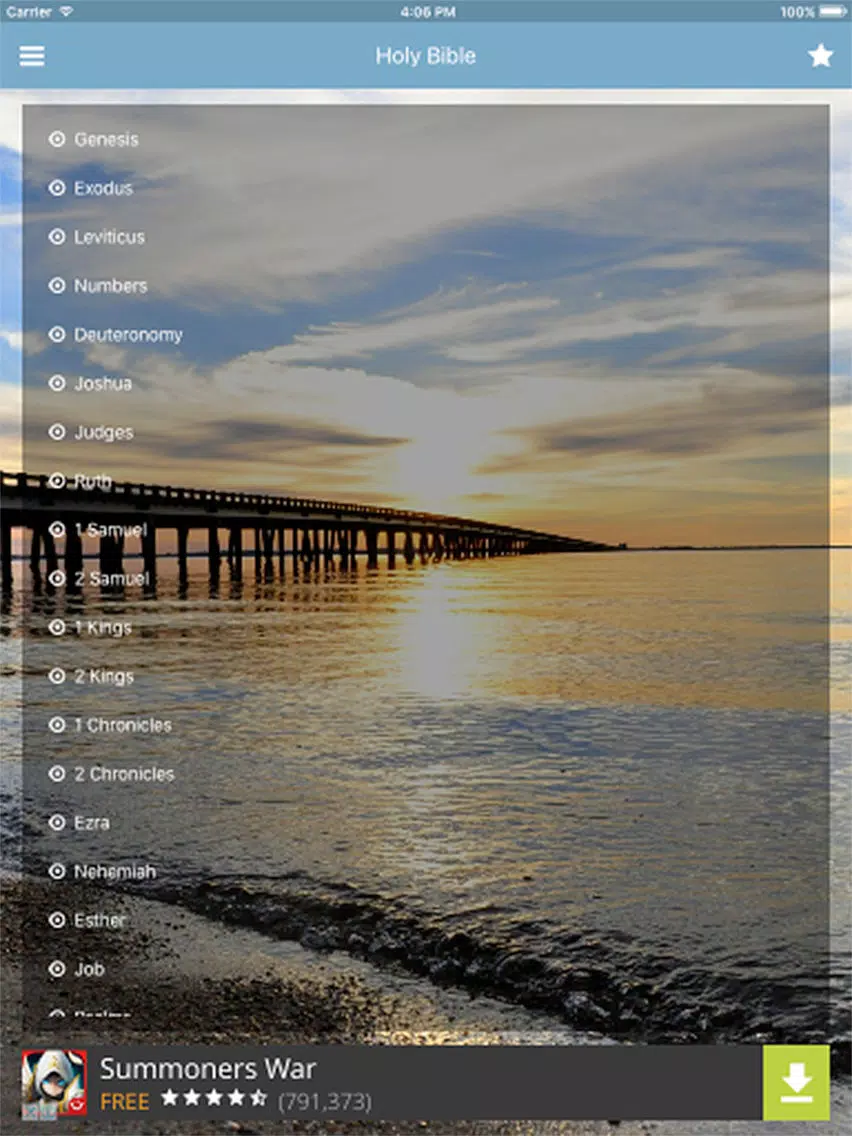Tap the bullet icon beside 2 Samuel
The image size is (852, 1136).
click(x=57, y=578)
